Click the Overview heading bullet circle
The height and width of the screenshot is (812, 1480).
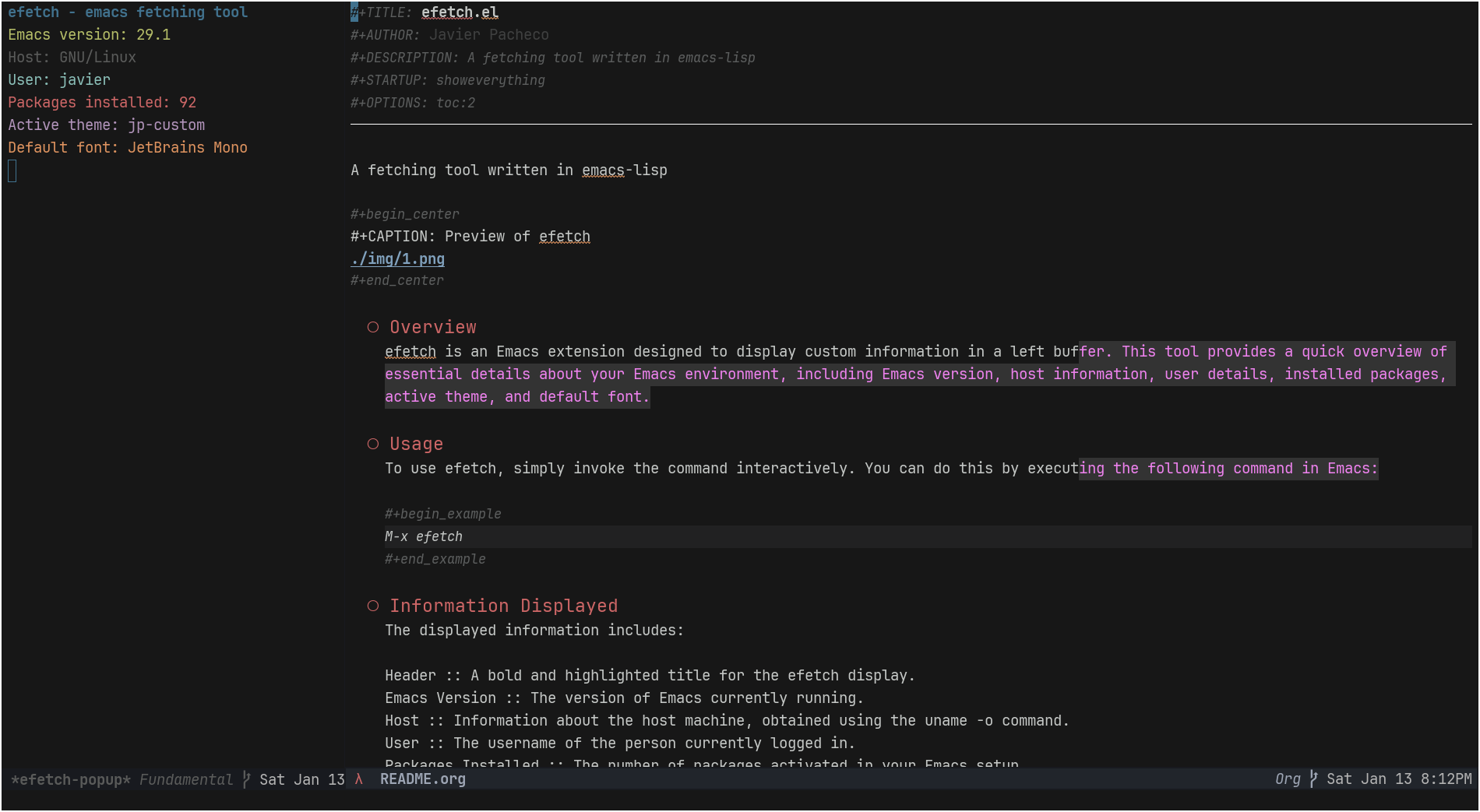coord(373,328)
